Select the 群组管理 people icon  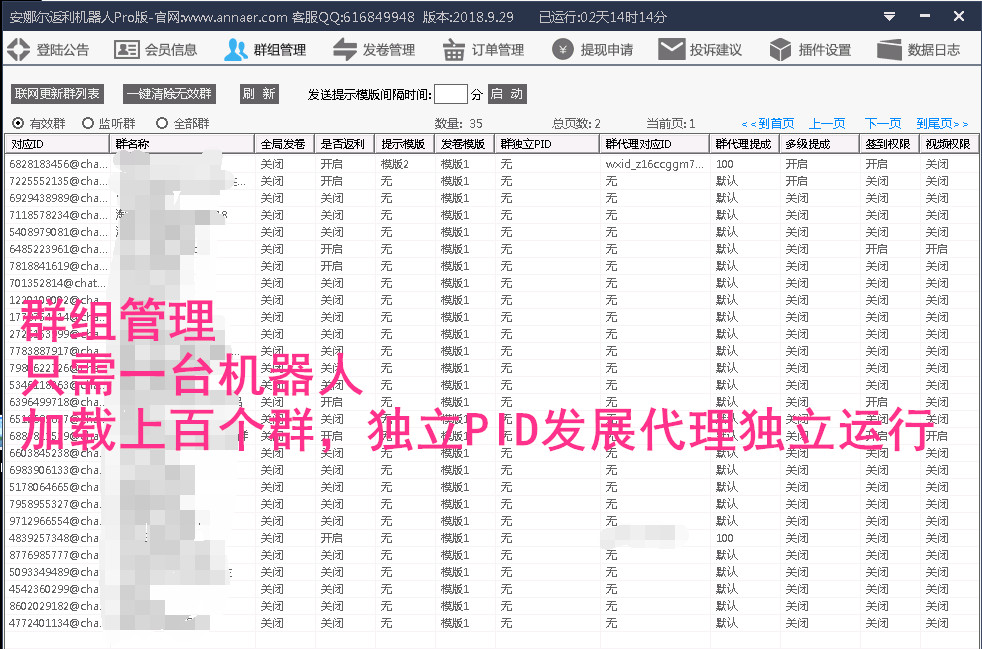point(235,49)
